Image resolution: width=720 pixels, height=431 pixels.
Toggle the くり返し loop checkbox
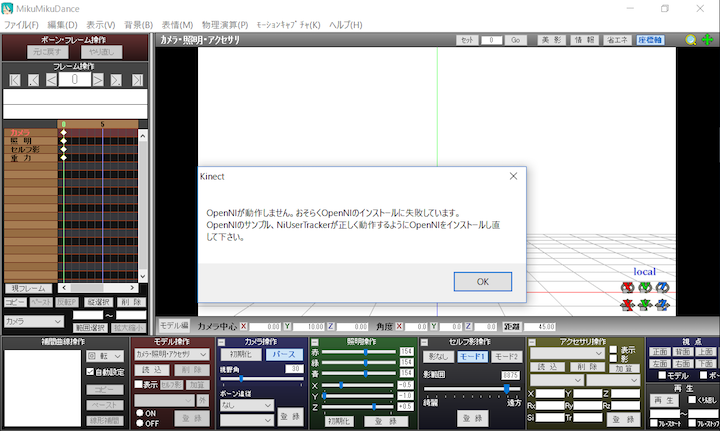692,400
